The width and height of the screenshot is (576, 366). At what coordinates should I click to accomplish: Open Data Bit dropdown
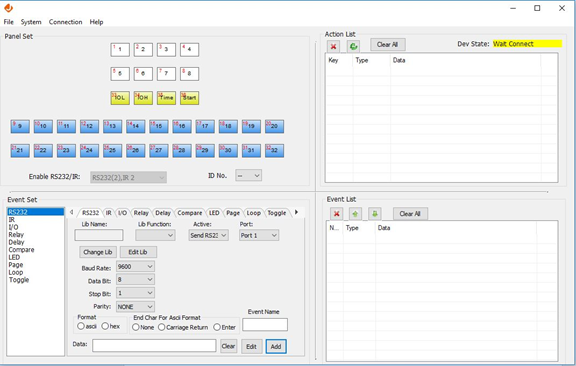pyautogui.click(x=135, y=280)
